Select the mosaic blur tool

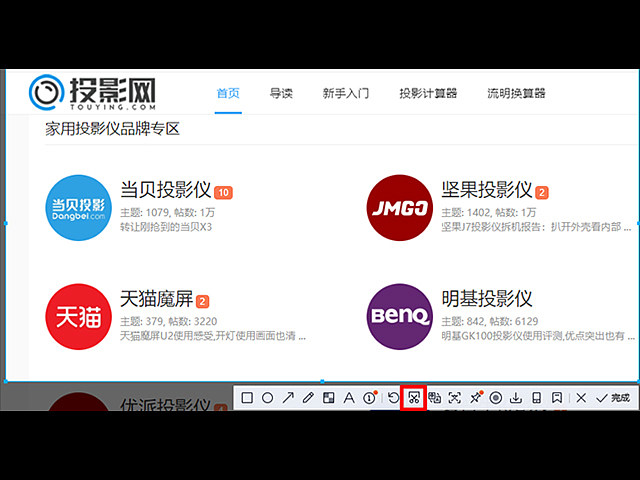[329, 398]
